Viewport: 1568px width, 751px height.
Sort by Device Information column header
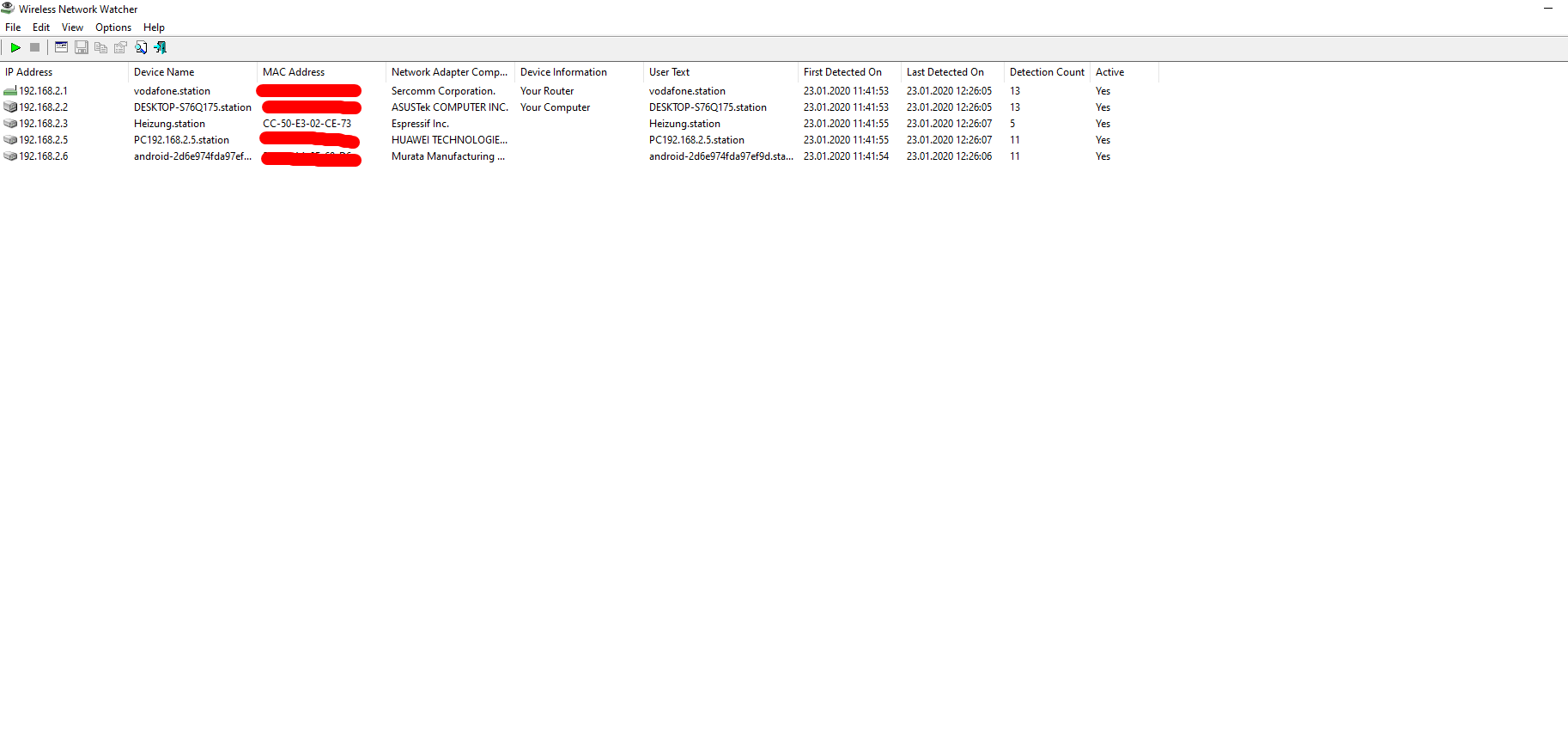pos(580,72)
